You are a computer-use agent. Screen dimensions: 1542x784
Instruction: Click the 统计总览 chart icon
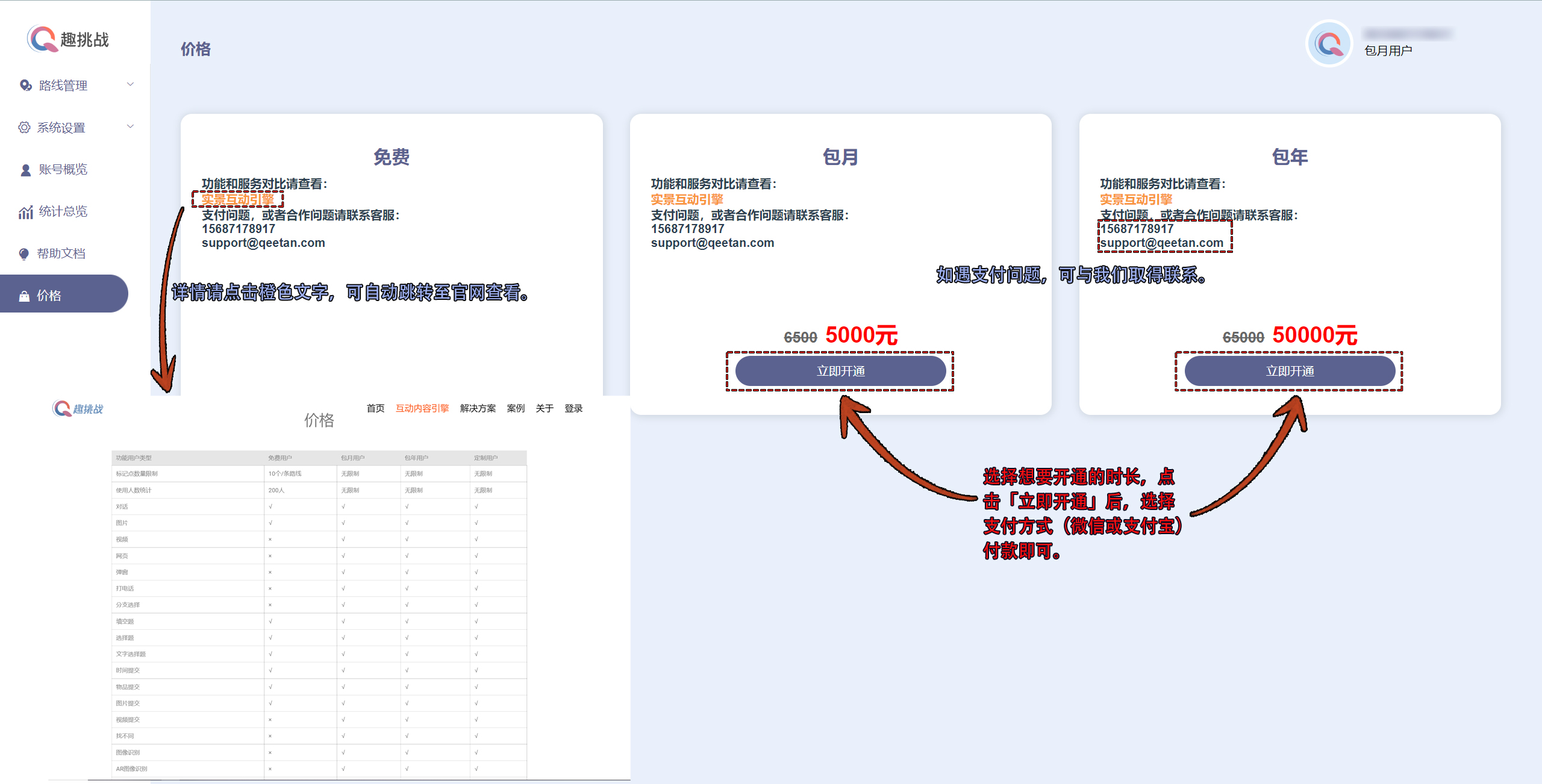pos(25,212)
